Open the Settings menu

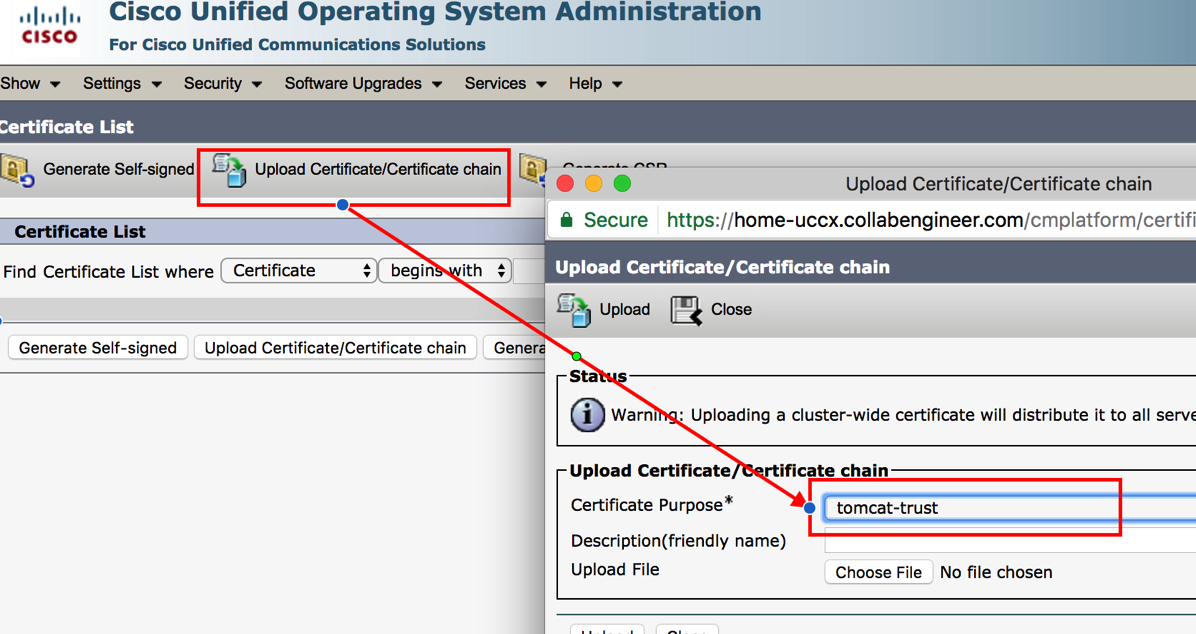coord(121,84)
